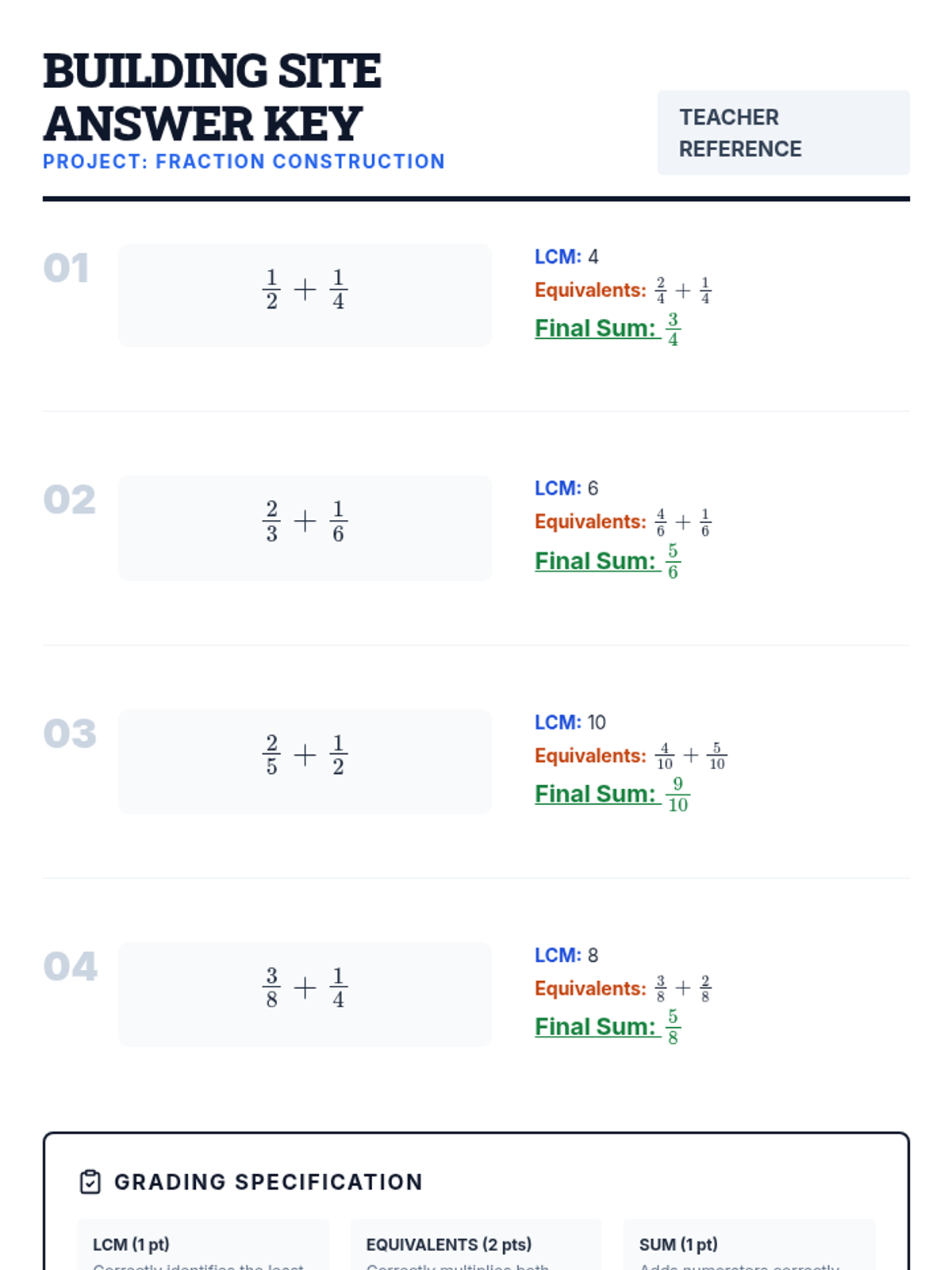Click the Final Sum 5/6 link
Image resolution: width=952 pixels, height=1270 pixels.
[608, 561]
